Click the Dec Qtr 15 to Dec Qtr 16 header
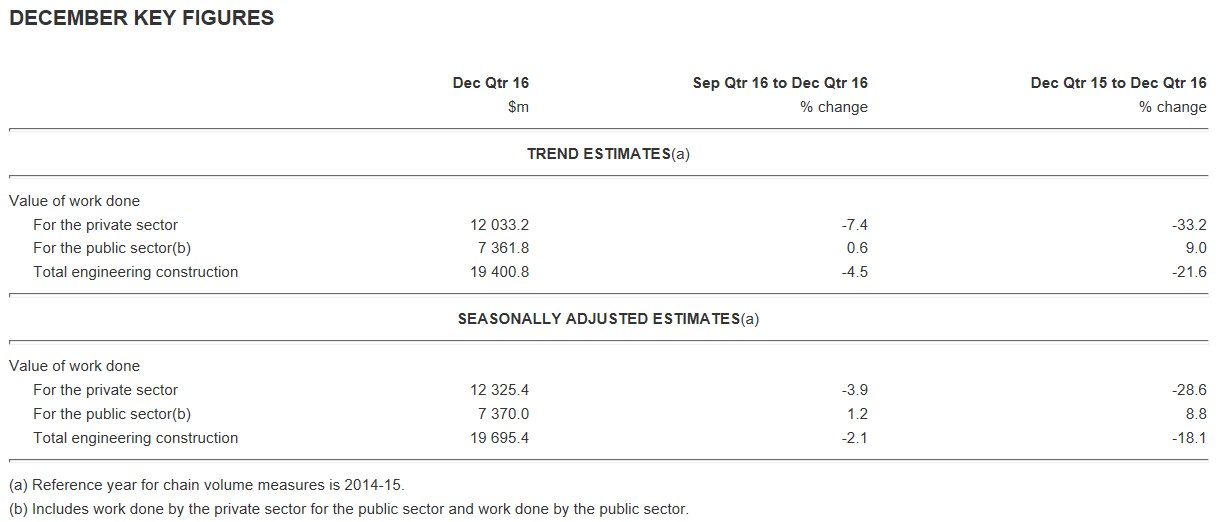 [x=1118, y=83]
